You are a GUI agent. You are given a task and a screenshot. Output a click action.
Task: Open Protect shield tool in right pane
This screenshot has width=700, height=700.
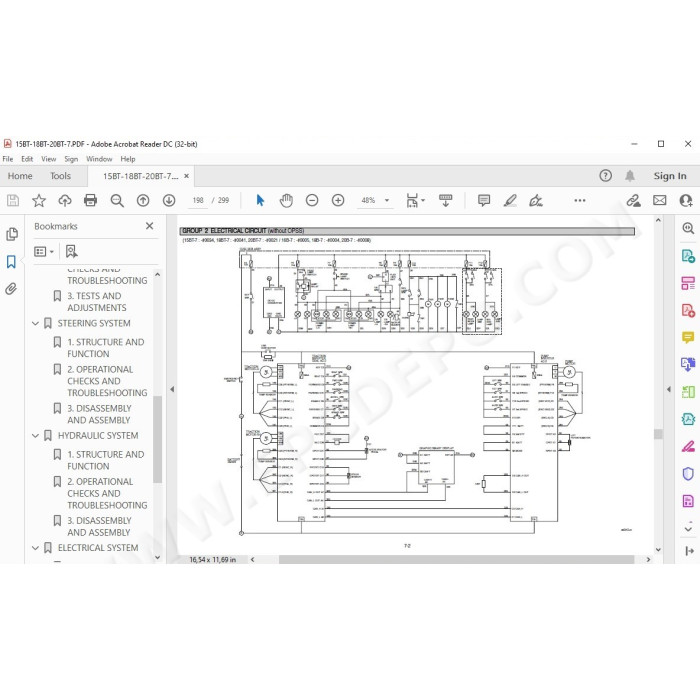(688, 473)
